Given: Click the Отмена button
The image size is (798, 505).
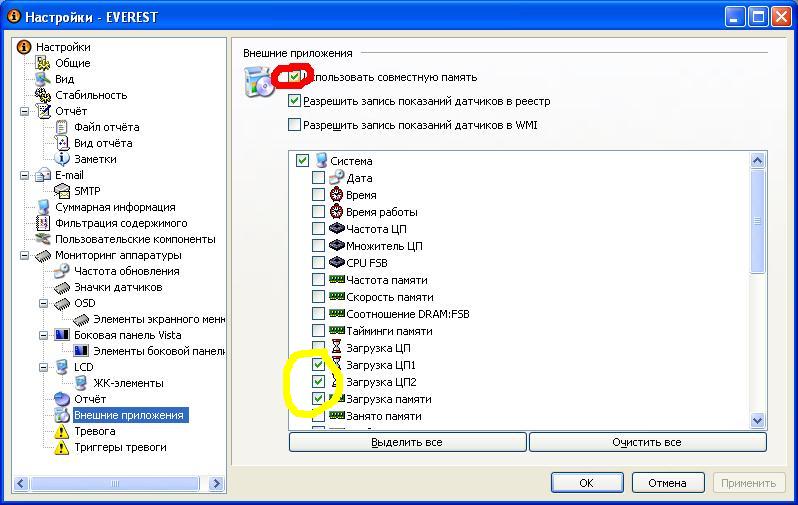Looking at the screenshot, I should (668, 483).
